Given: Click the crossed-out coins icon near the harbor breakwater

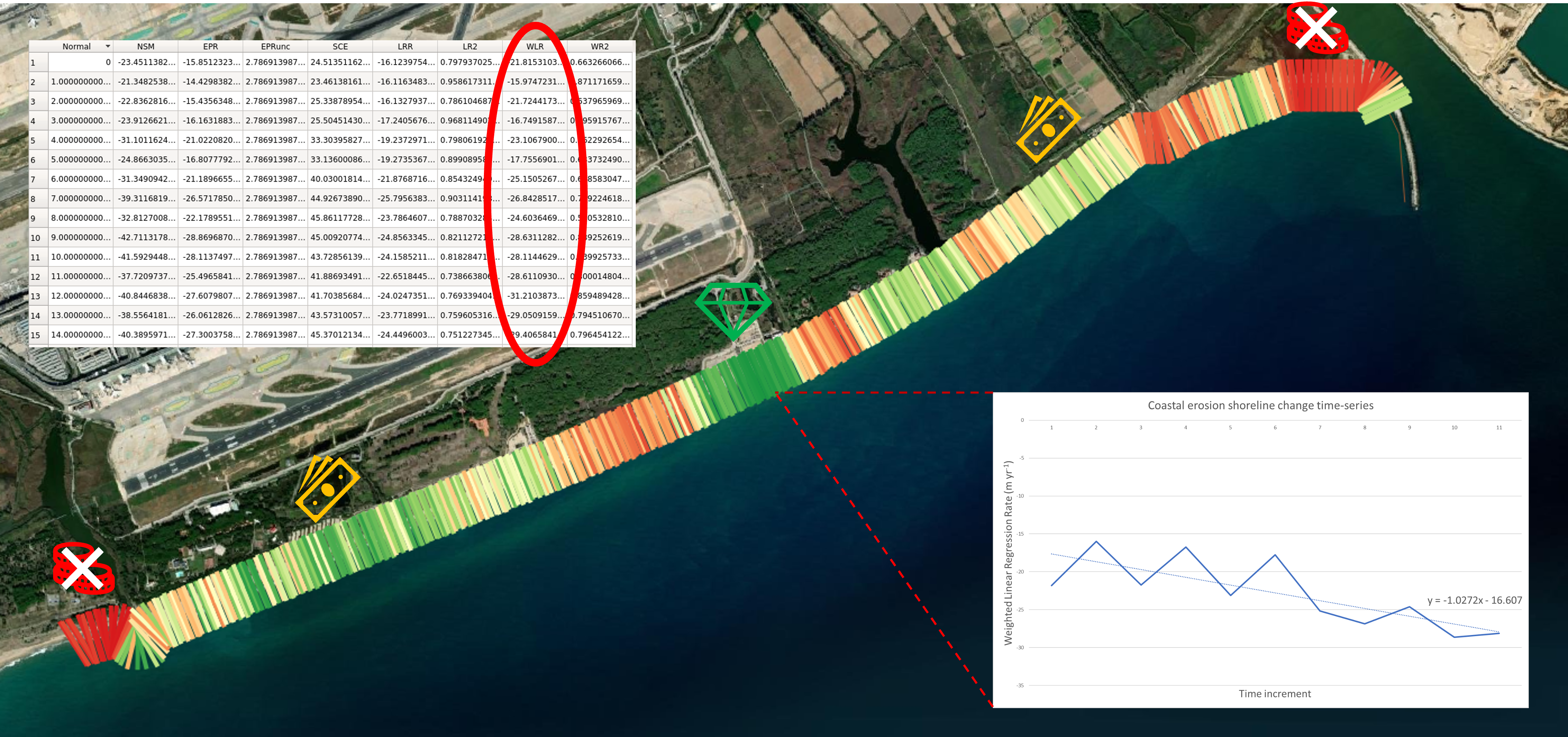Looking at the screenshot, I should pyautogui.click(x=1317, y=28).
